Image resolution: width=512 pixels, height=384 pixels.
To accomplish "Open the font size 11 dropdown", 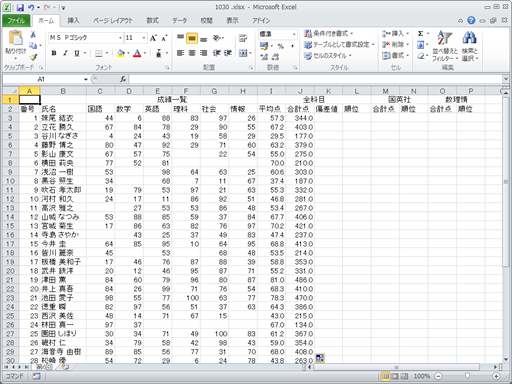I will coord(144,38).
